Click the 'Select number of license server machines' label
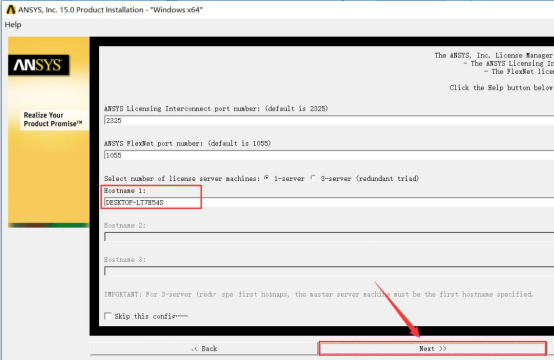The image size is (554, 360). point(182,178)
